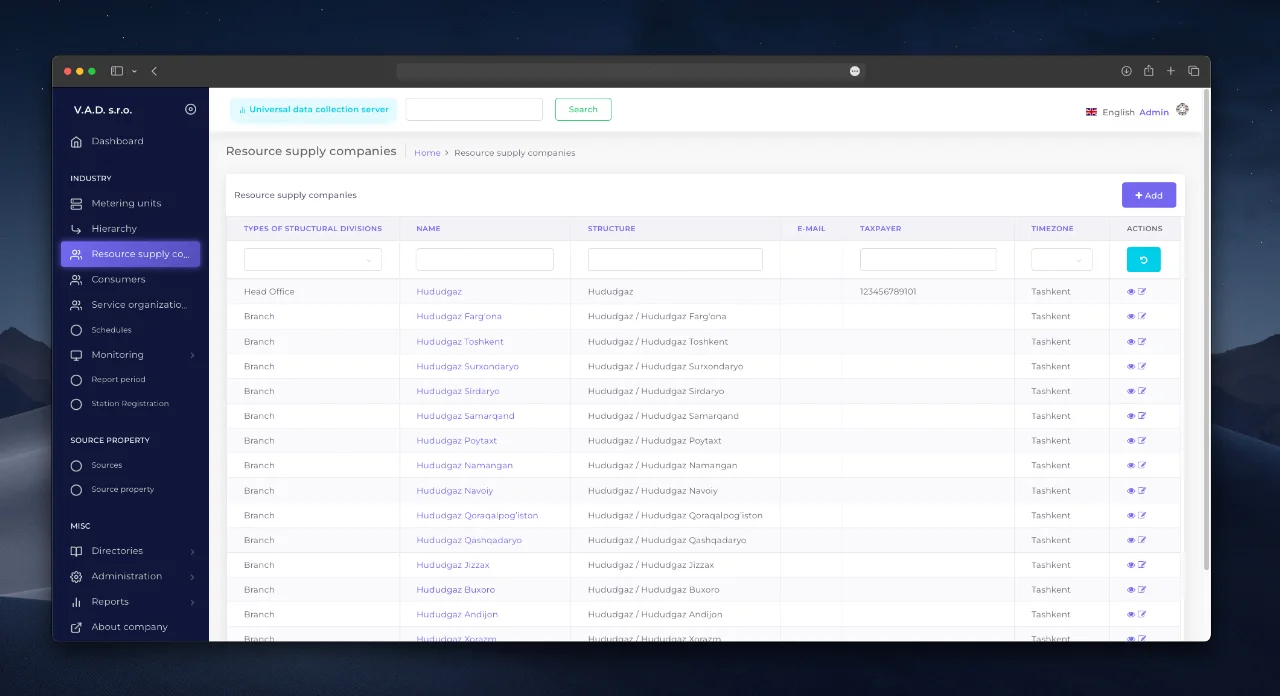The image size is (1280, 696).
Task: Click the Directories book icon
Action: (76, 551)
